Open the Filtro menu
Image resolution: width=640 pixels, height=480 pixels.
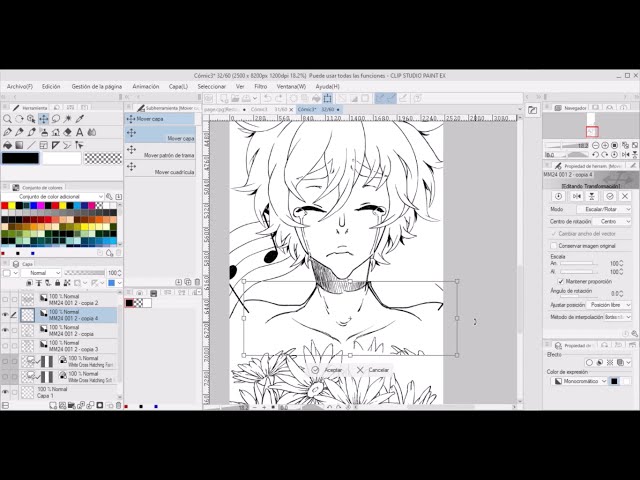point(260,87)
